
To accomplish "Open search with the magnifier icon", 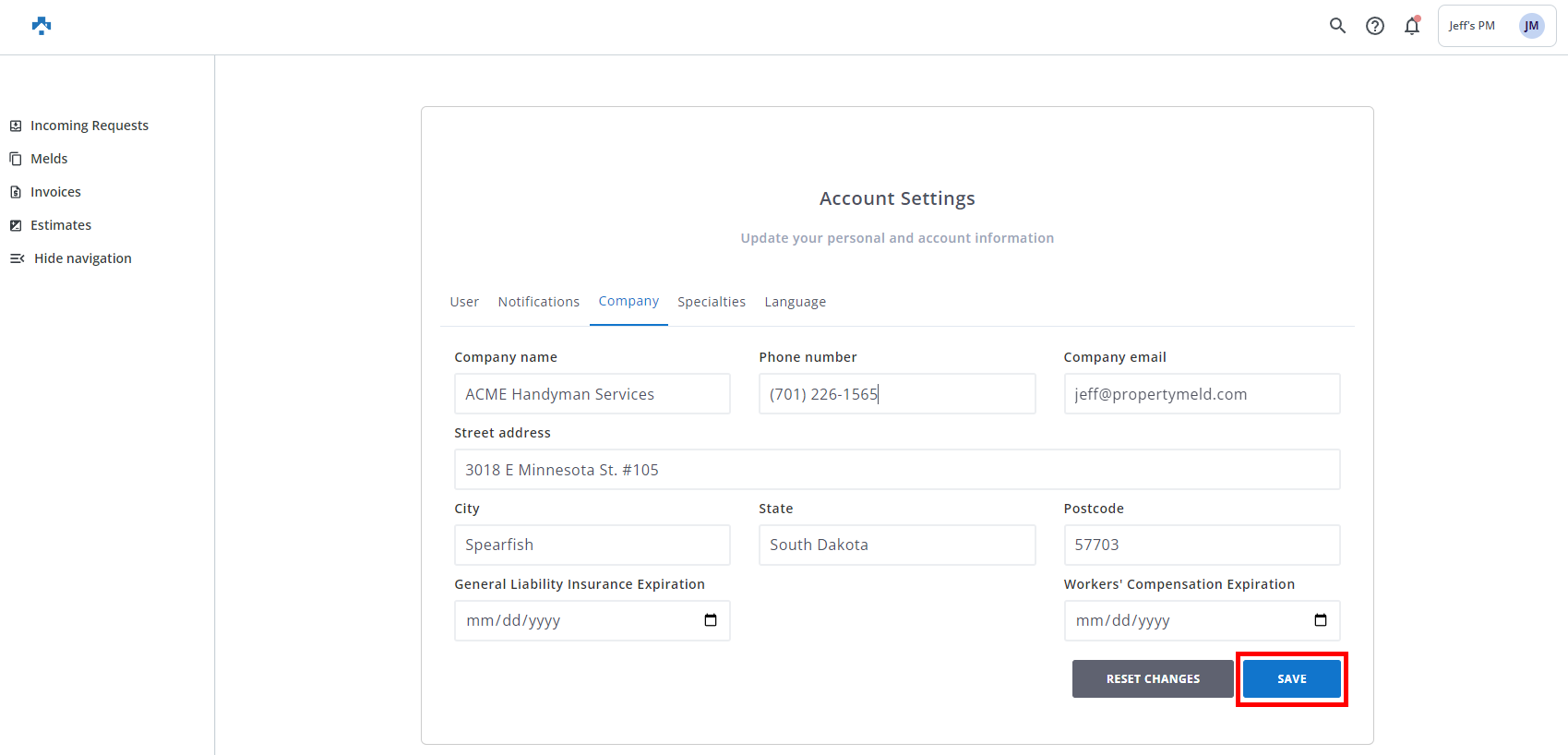I will click(x=1337, y=26).
